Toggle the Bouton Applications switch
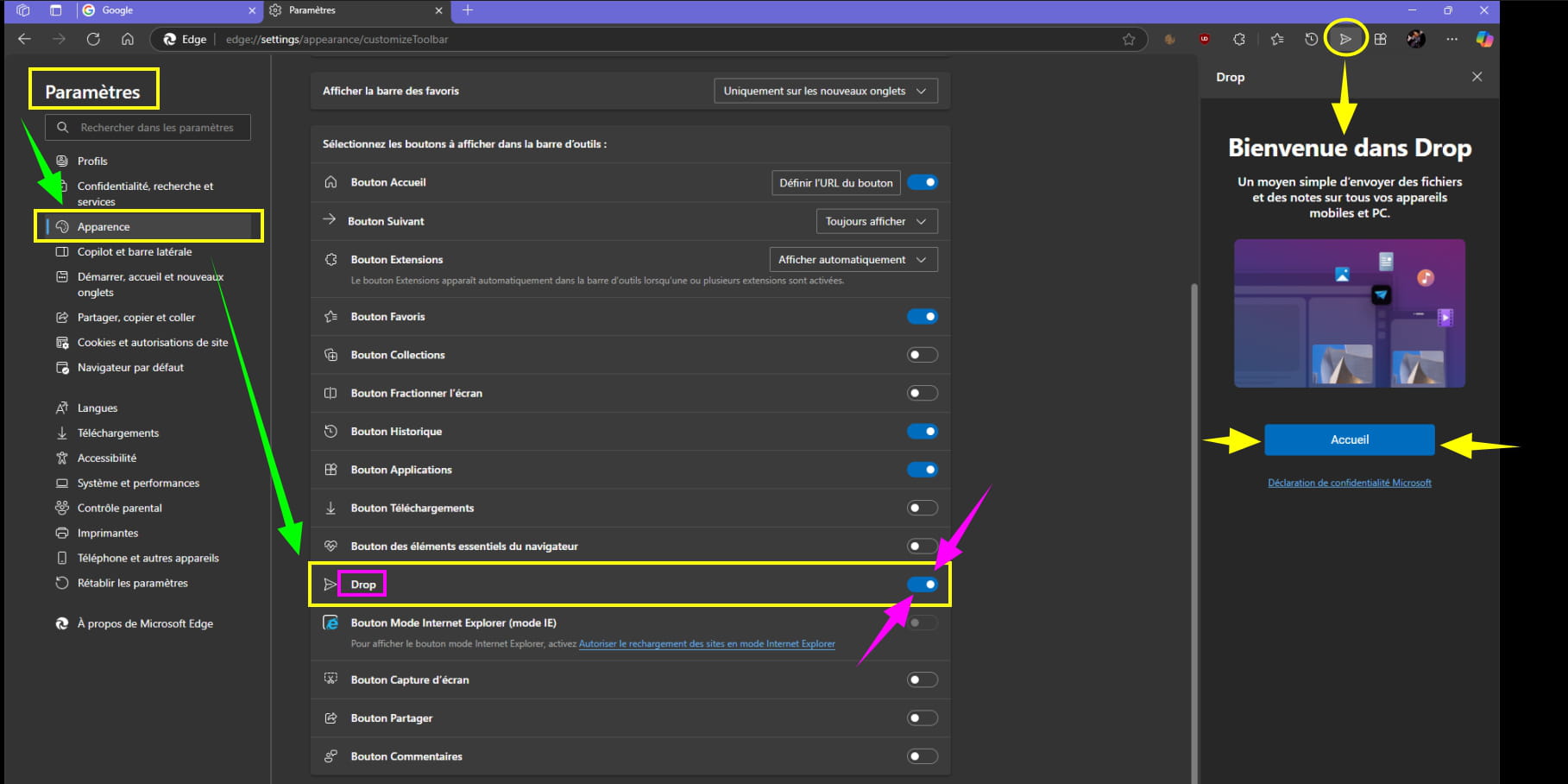 pos(923,470)
